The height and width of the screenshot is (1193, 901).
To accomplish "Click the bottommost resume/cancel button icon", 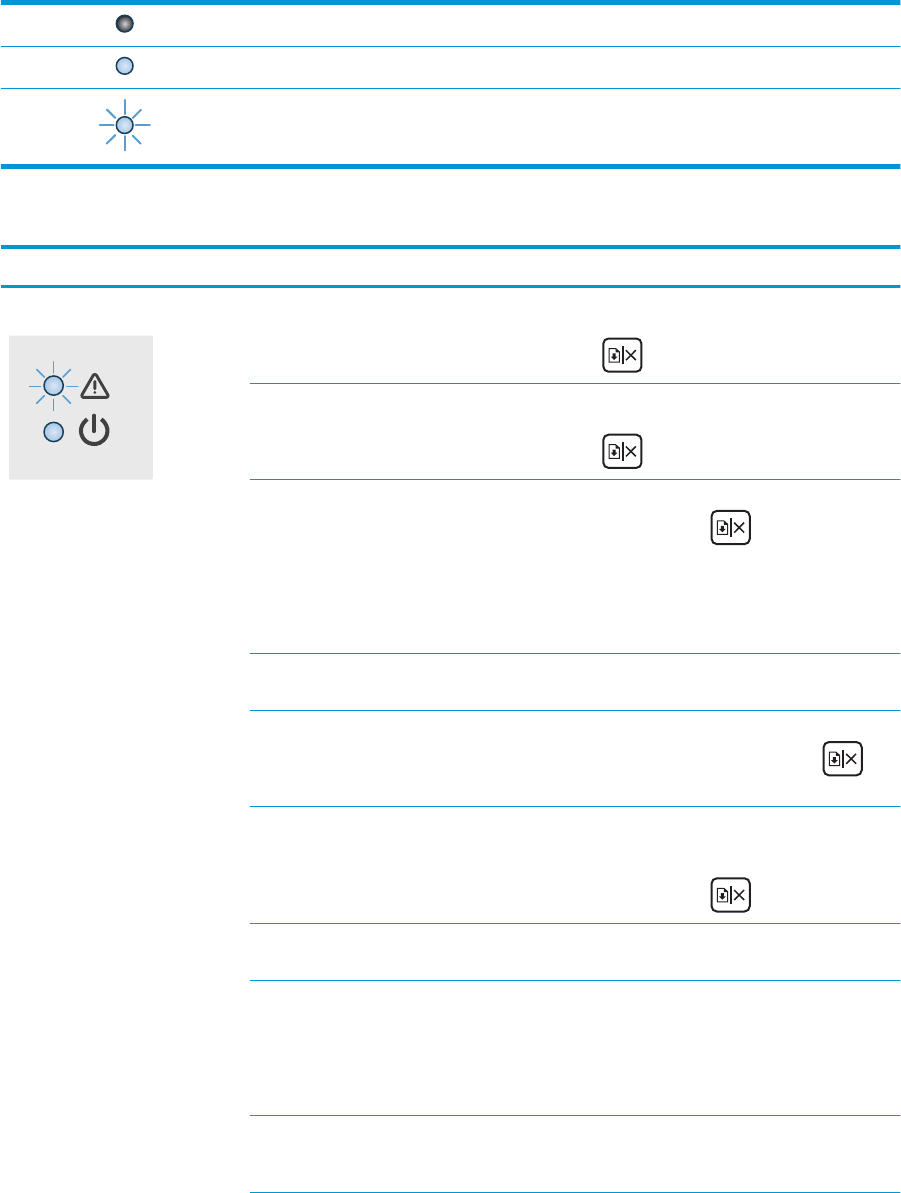I will pos(730,895).
